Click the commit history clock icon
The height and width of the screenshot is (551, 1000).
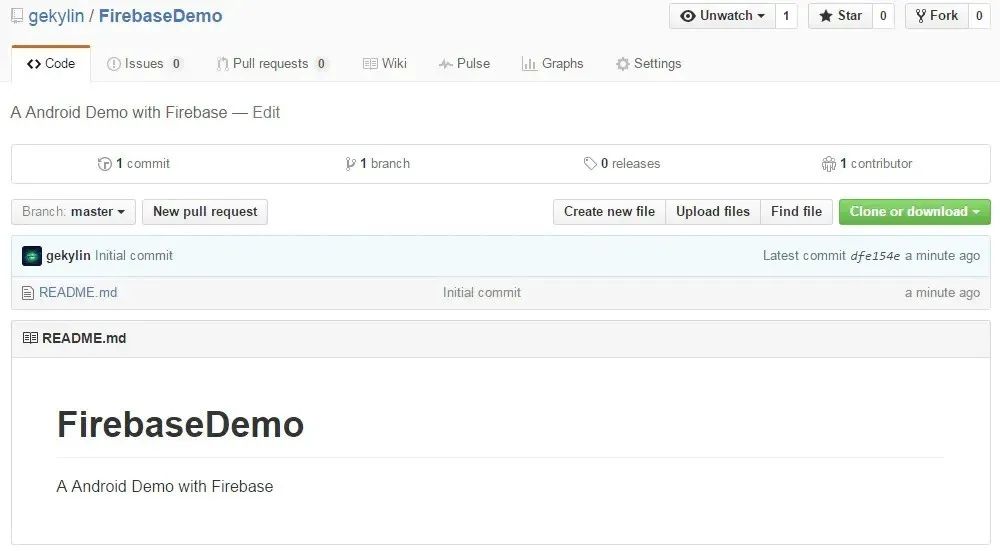pyautogui.click(x=105, y=164)
